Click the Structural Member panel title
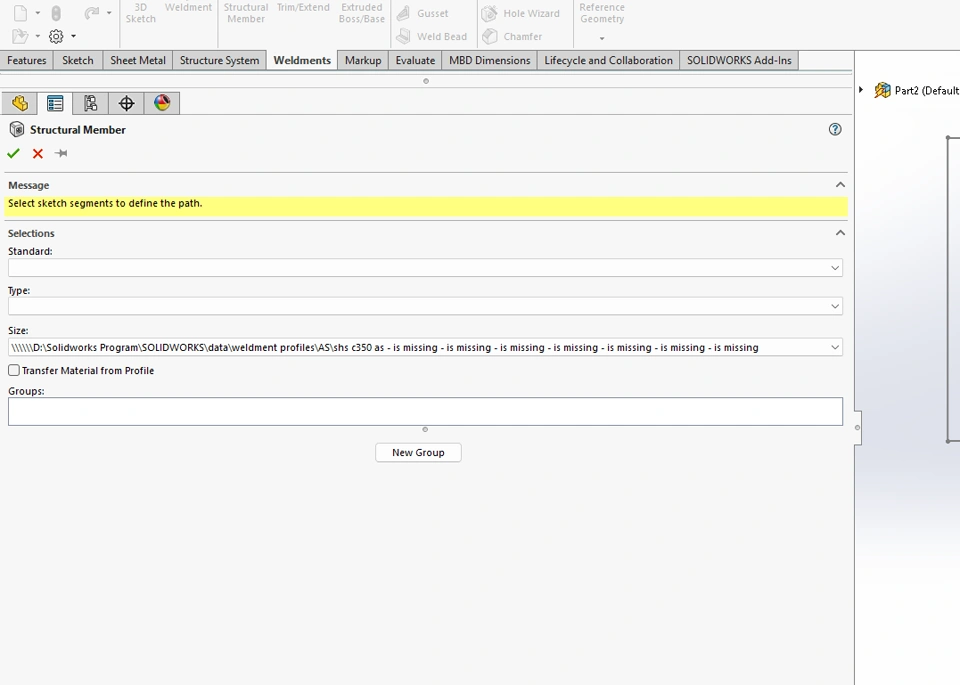This screenshot has height=685, width=960. pos(78,130)
